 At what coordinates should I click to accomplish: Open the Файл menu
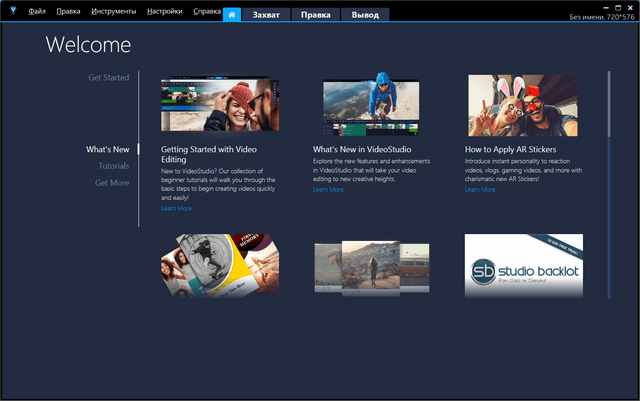pos(37,11)
